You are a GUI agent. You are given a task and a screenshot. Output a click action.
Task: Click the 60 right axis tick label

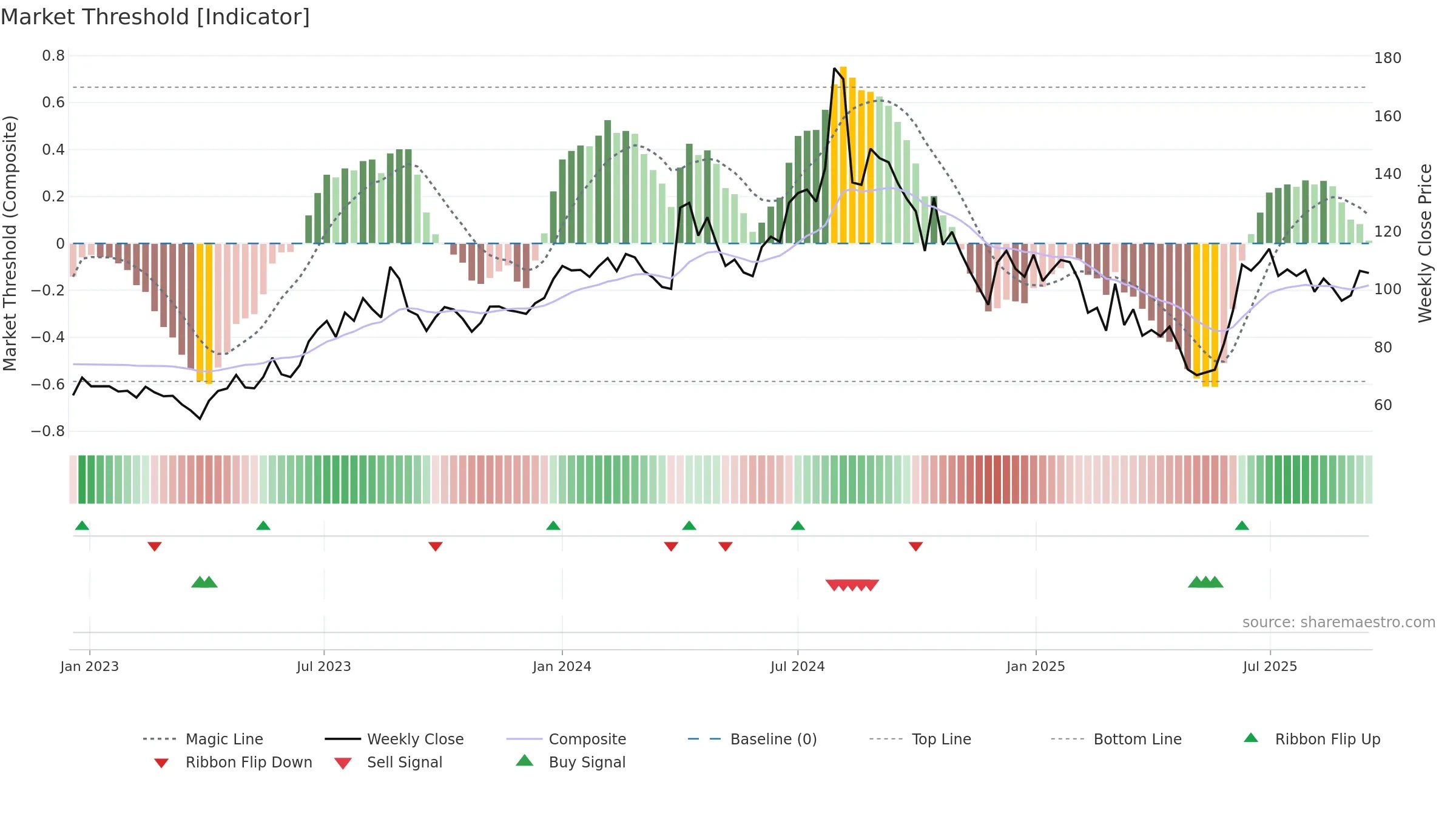pyautogui.click(x=1383, y=405)
